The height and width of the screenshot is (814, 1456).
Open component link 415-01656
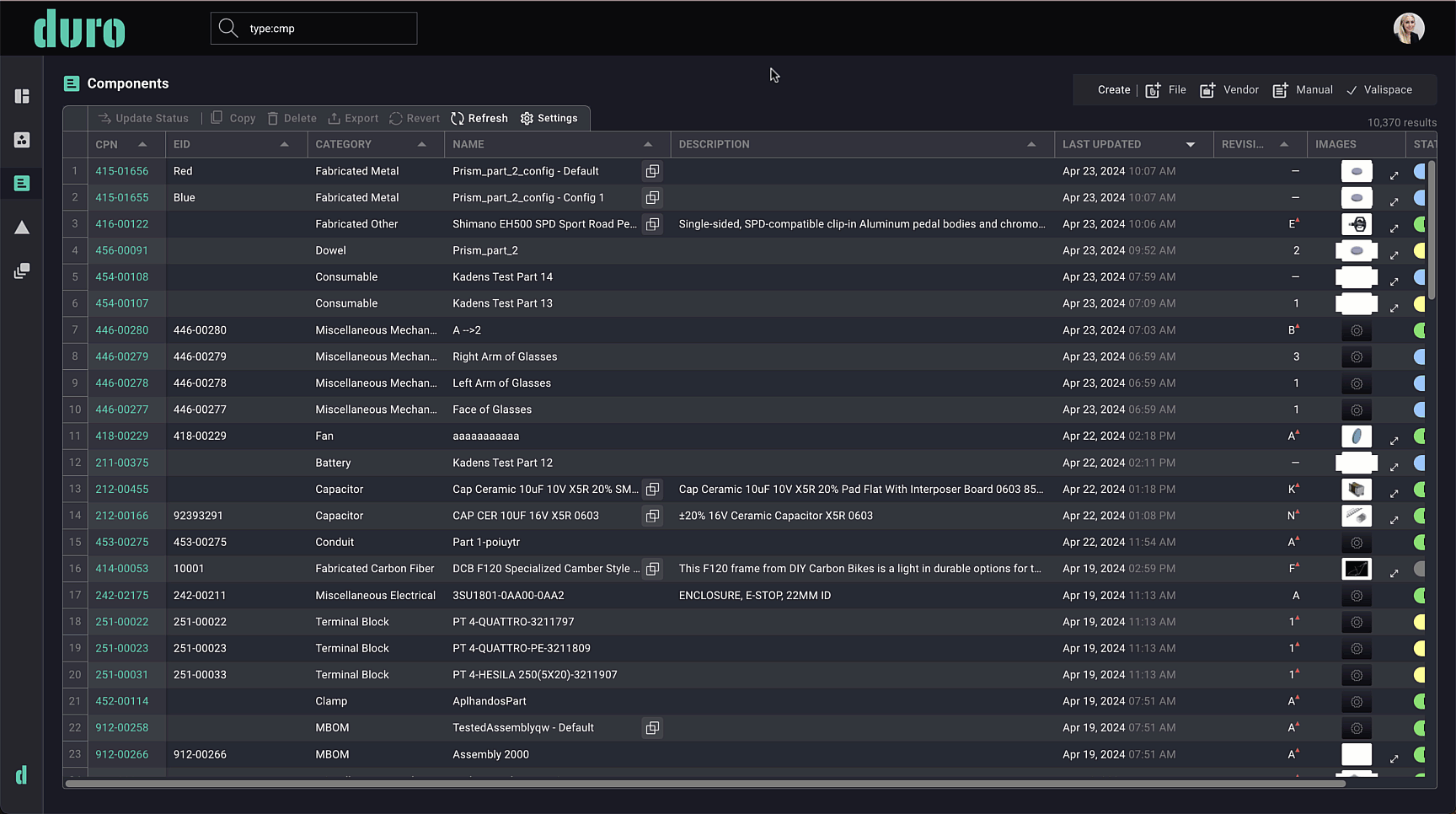[x=122, y=171]
